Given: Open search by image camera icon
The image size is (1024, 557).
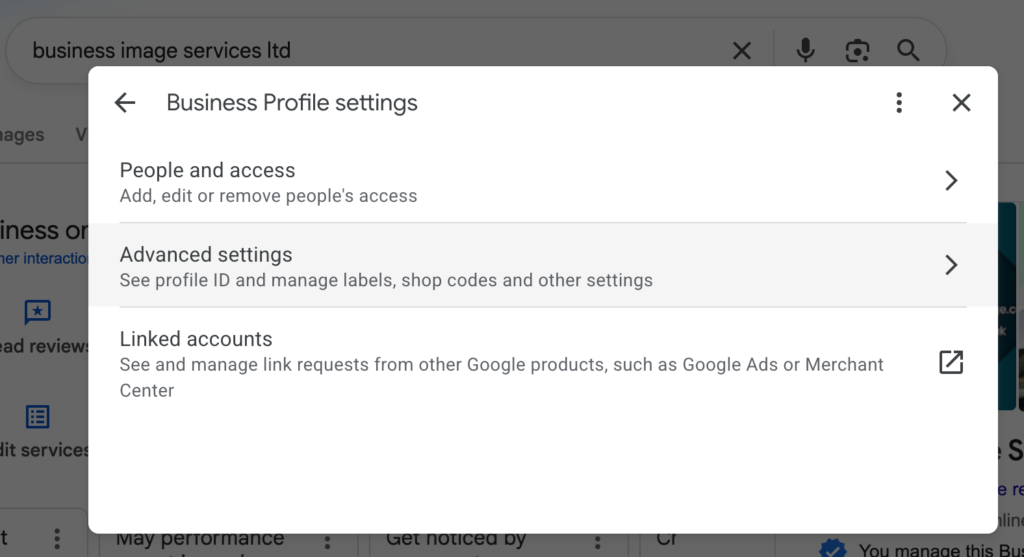Looking at the screenshot, I should tap(857, 50).
